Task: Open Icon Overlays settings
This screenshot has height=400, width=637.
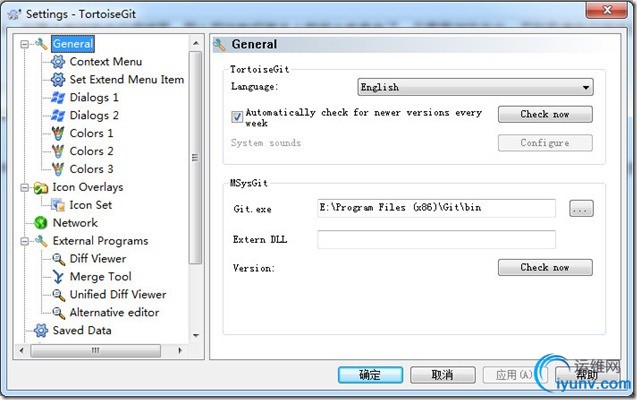Action: point(88,187)
